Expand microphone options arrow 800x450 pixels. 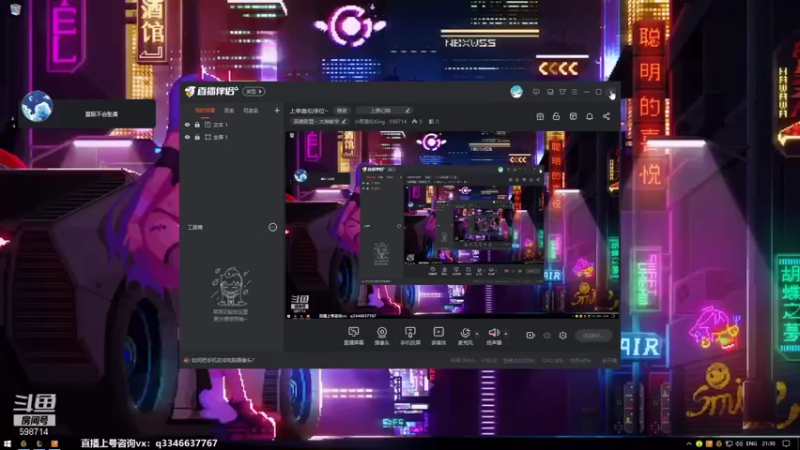click(477, 334)
